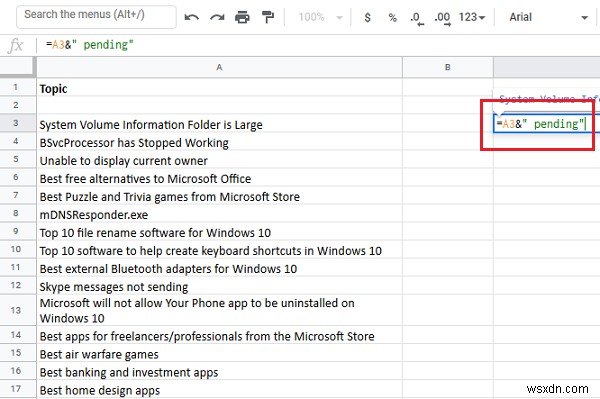Click the 'mDNSResponder.exe' cell
The height and width of the screenshot is (399, 600).
coord(219,213)
